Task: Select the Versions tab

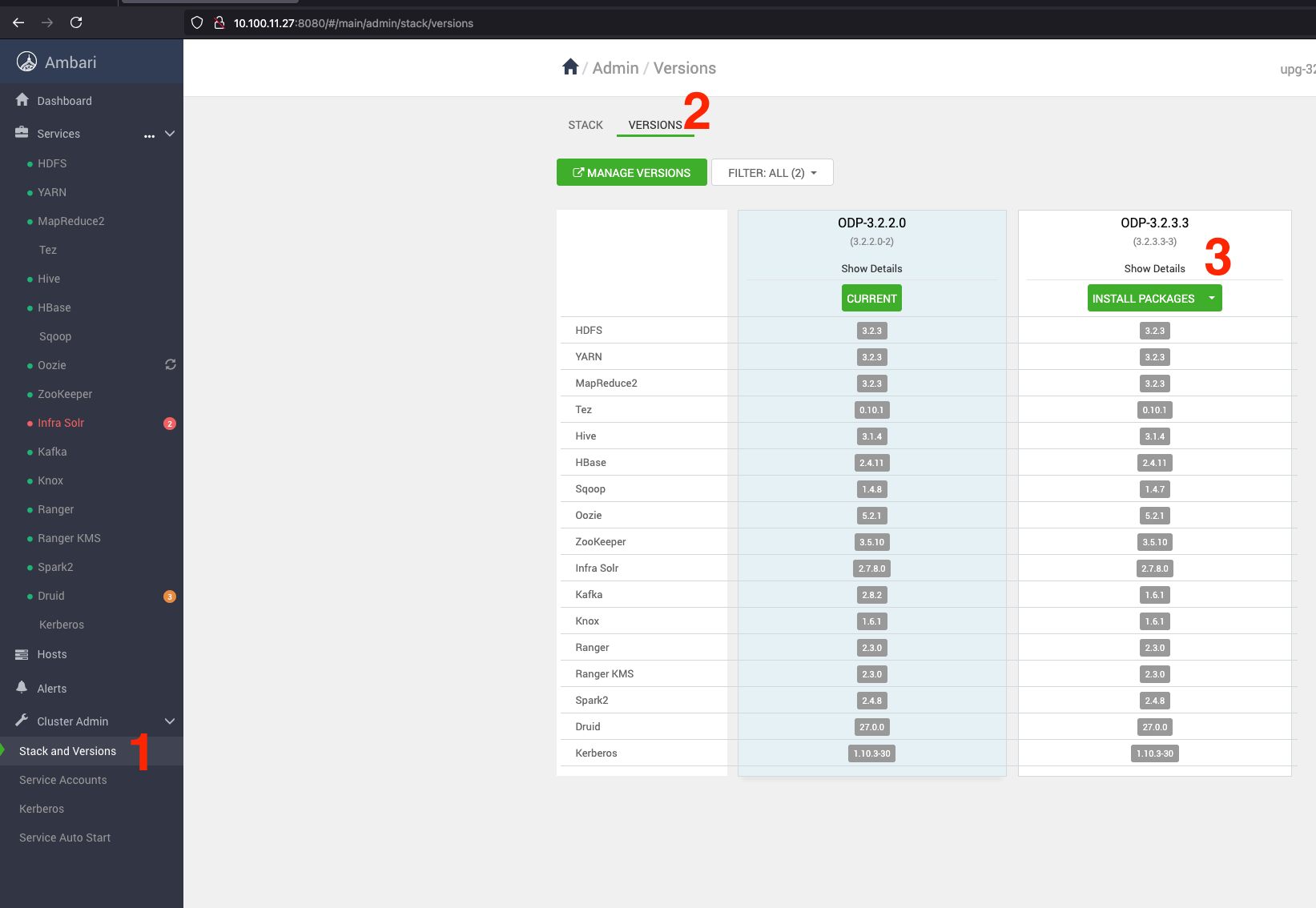Action: (x=654, y=125)
